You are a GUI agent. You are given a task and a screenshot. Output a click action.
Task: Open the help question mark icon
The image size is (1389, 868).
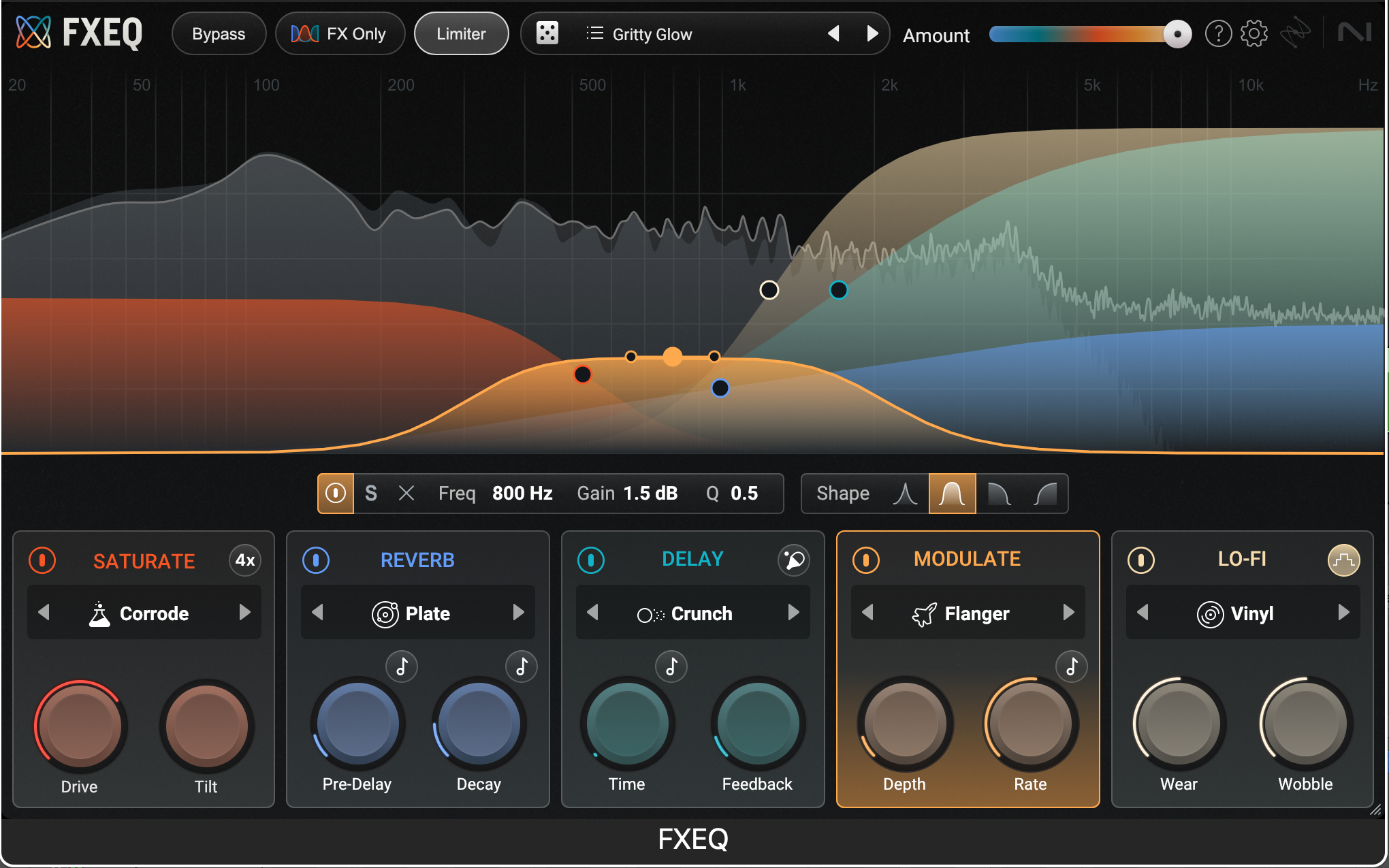(1218, 33)
